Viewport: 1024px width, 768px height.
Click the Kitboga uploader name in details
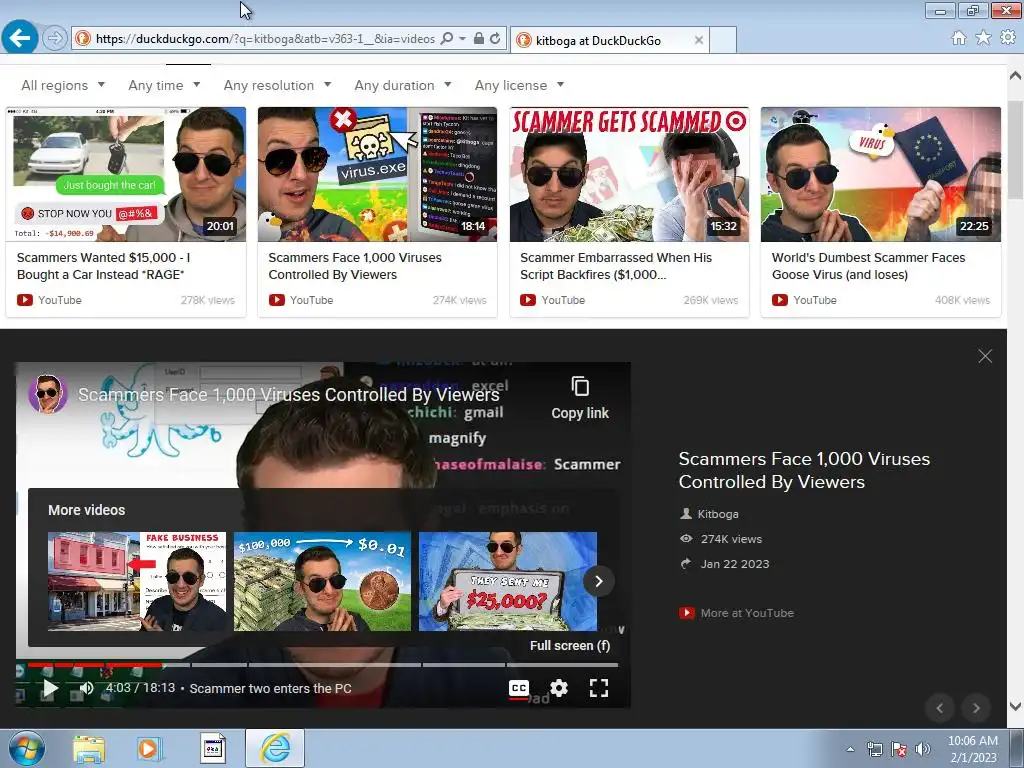tap(718, 514)
